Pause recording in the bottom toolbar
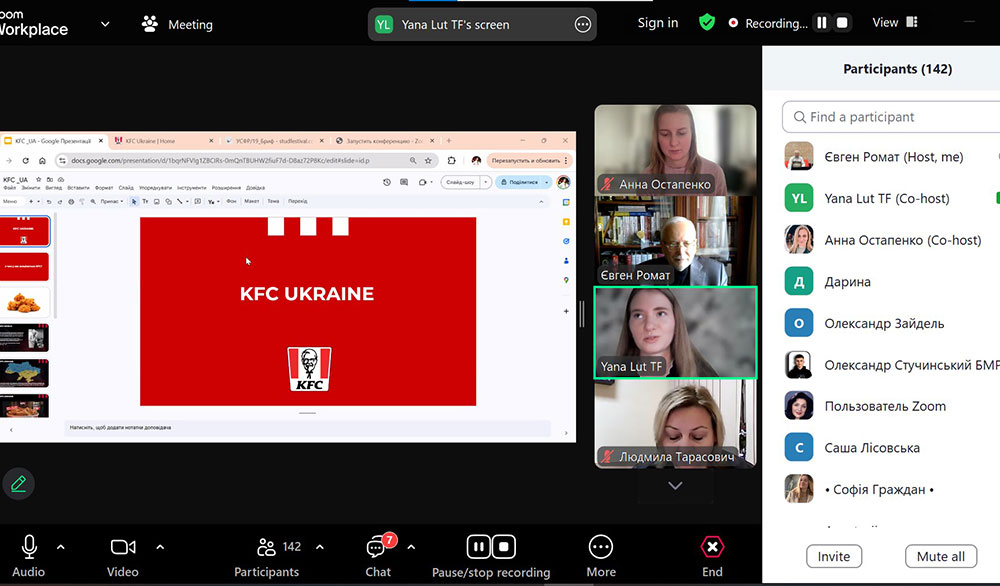 [x=479, y=546]
